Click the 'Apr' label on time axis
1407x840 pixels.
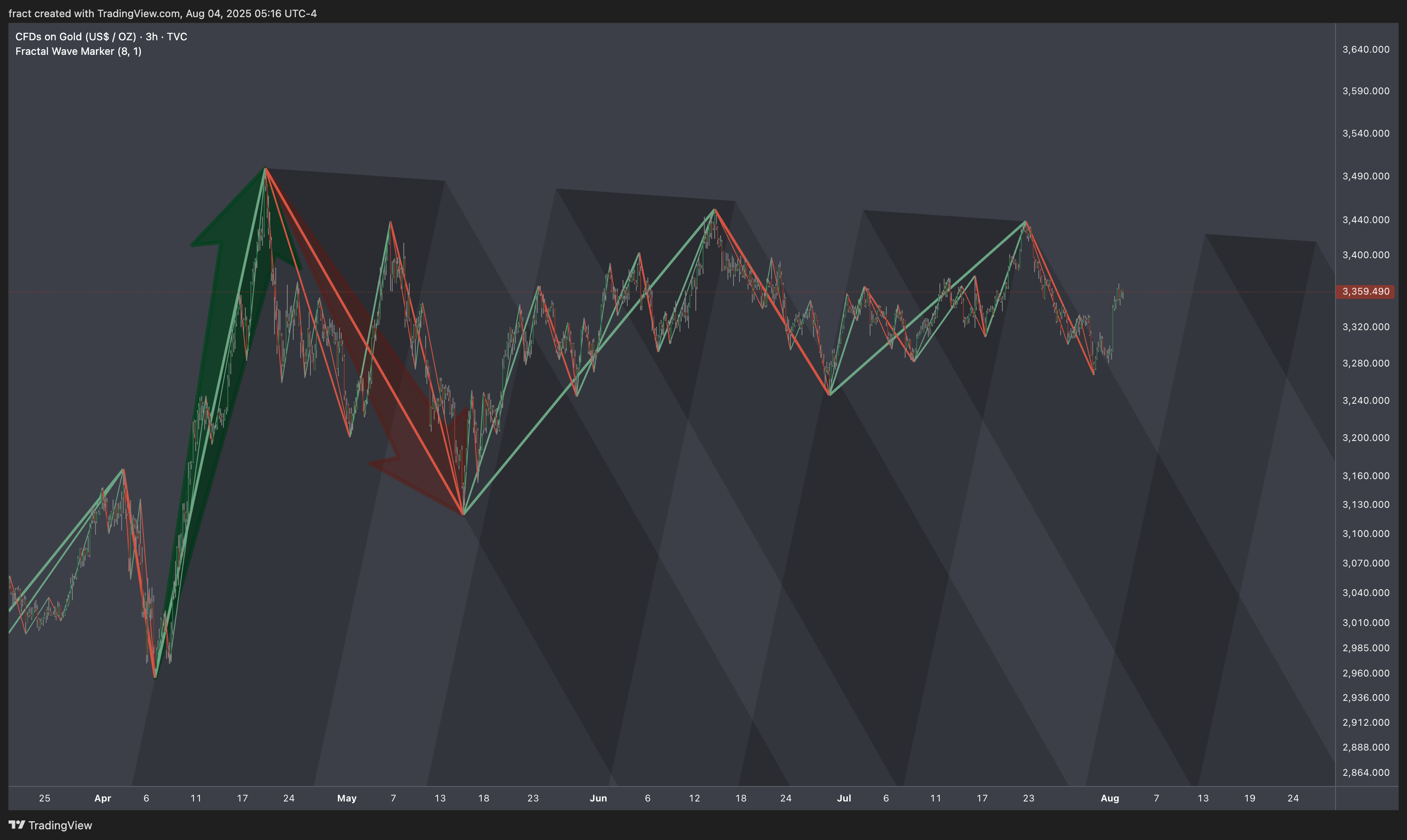pyautogui.click(x=102, y=798)
